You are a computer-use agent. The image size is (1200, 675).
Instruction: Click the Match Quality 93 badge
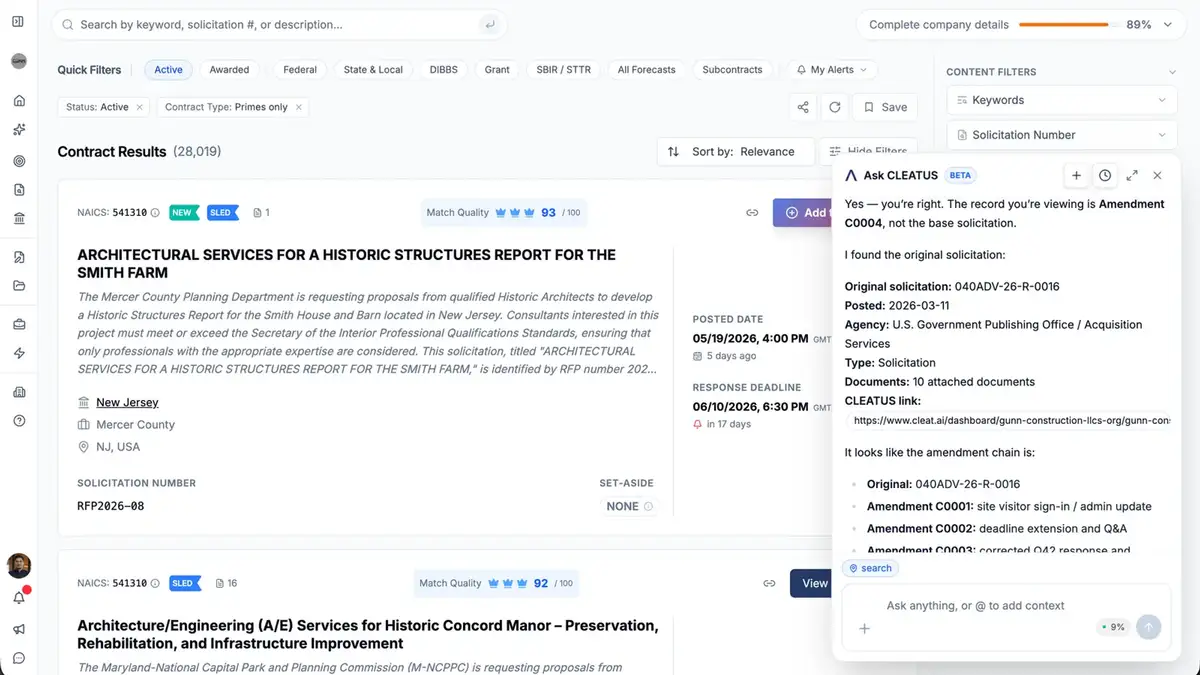point(503,212)
